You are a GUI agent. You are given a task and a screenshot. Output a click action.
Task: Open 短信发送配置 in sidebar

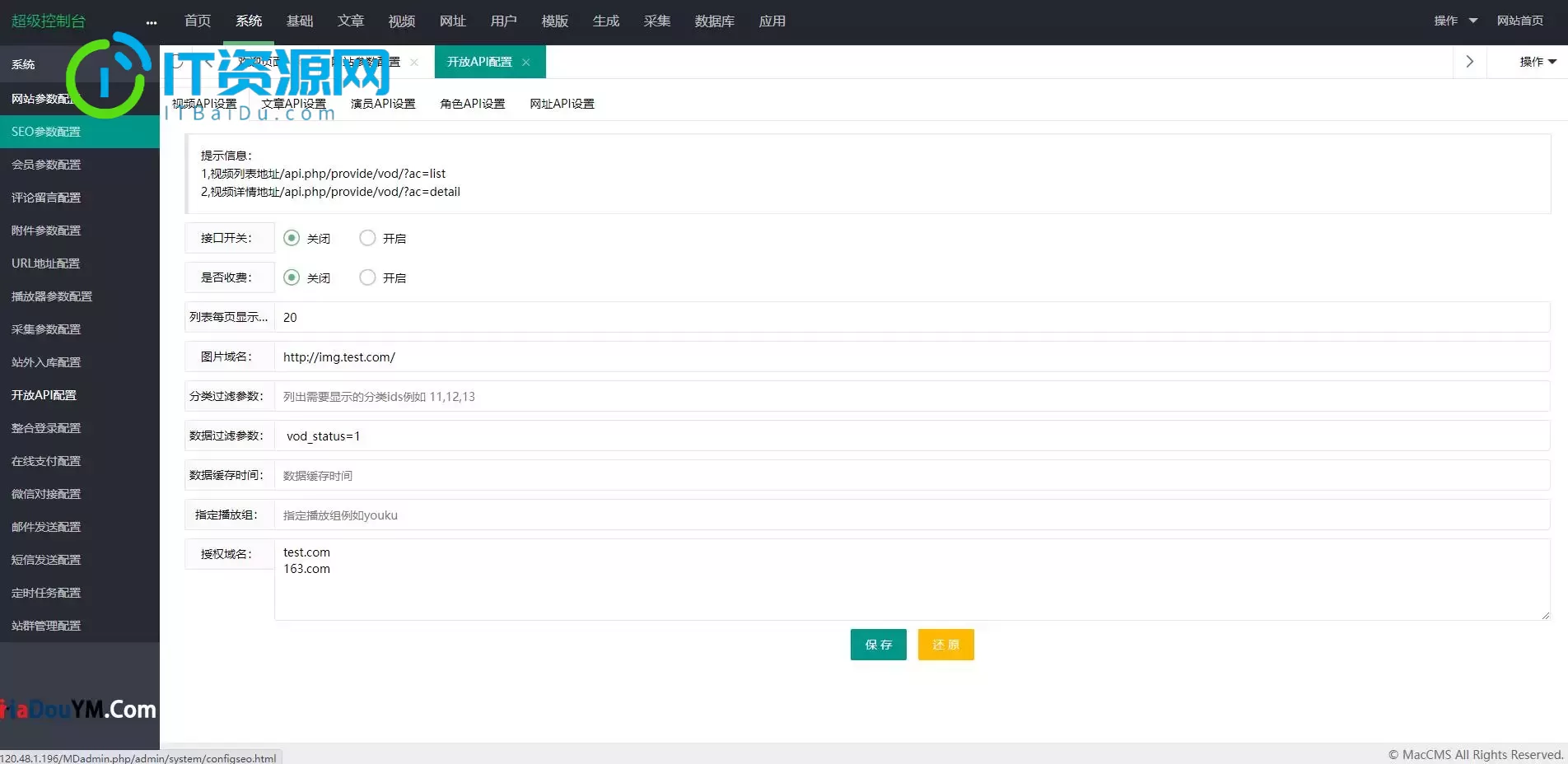pyautogui.click(x=80, y=560)
